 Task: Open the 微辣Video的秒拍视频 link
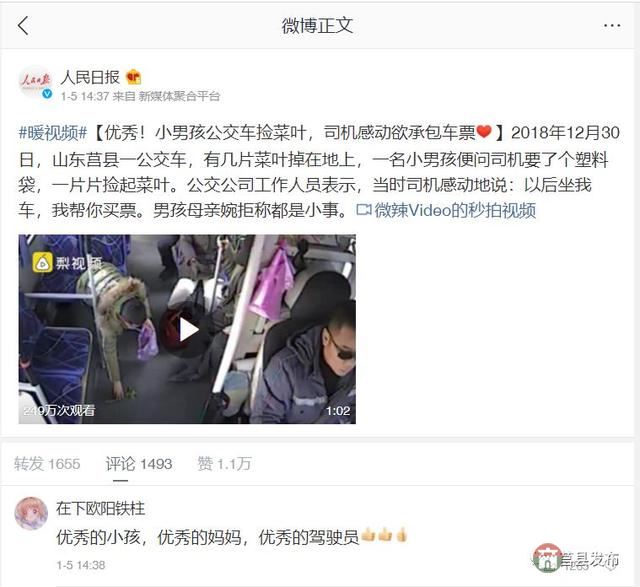point(446,210)
